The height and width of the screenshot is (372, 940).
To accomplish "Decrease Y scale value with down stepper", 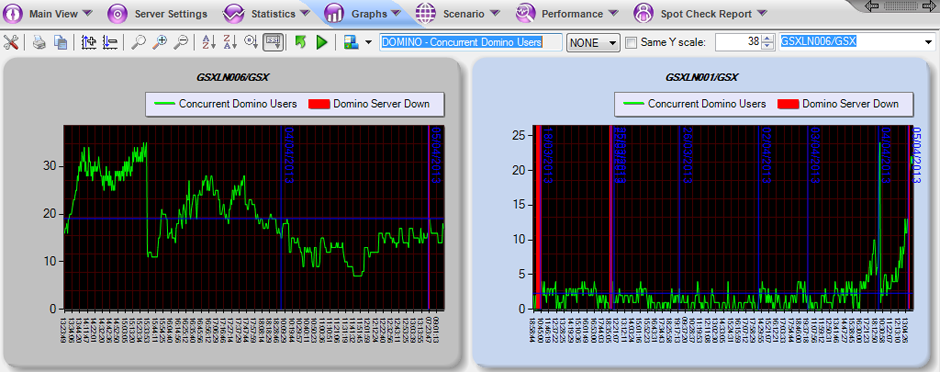I will (x=768, y=46).
